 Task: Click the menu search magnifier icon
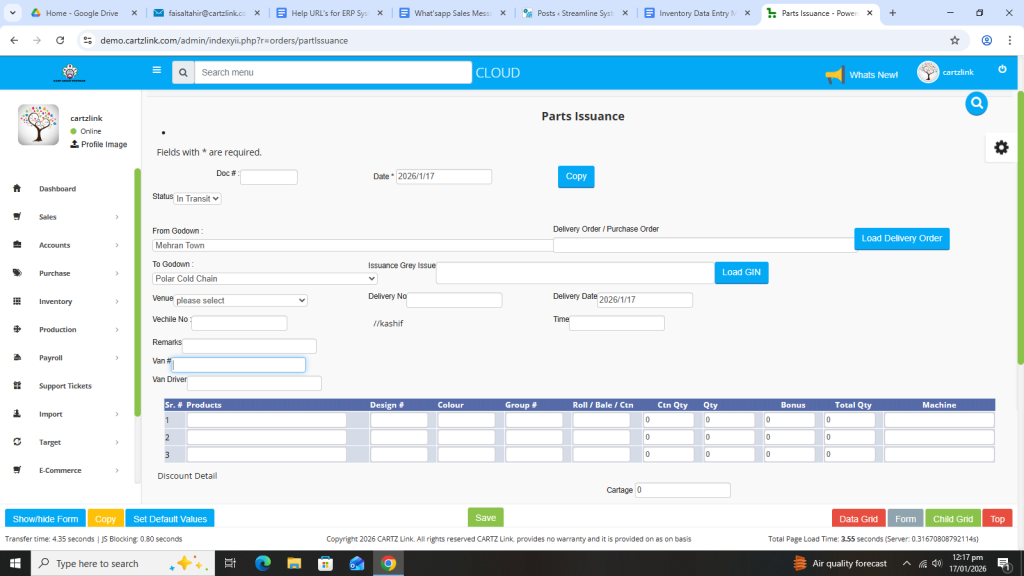(x=182, y=72)
